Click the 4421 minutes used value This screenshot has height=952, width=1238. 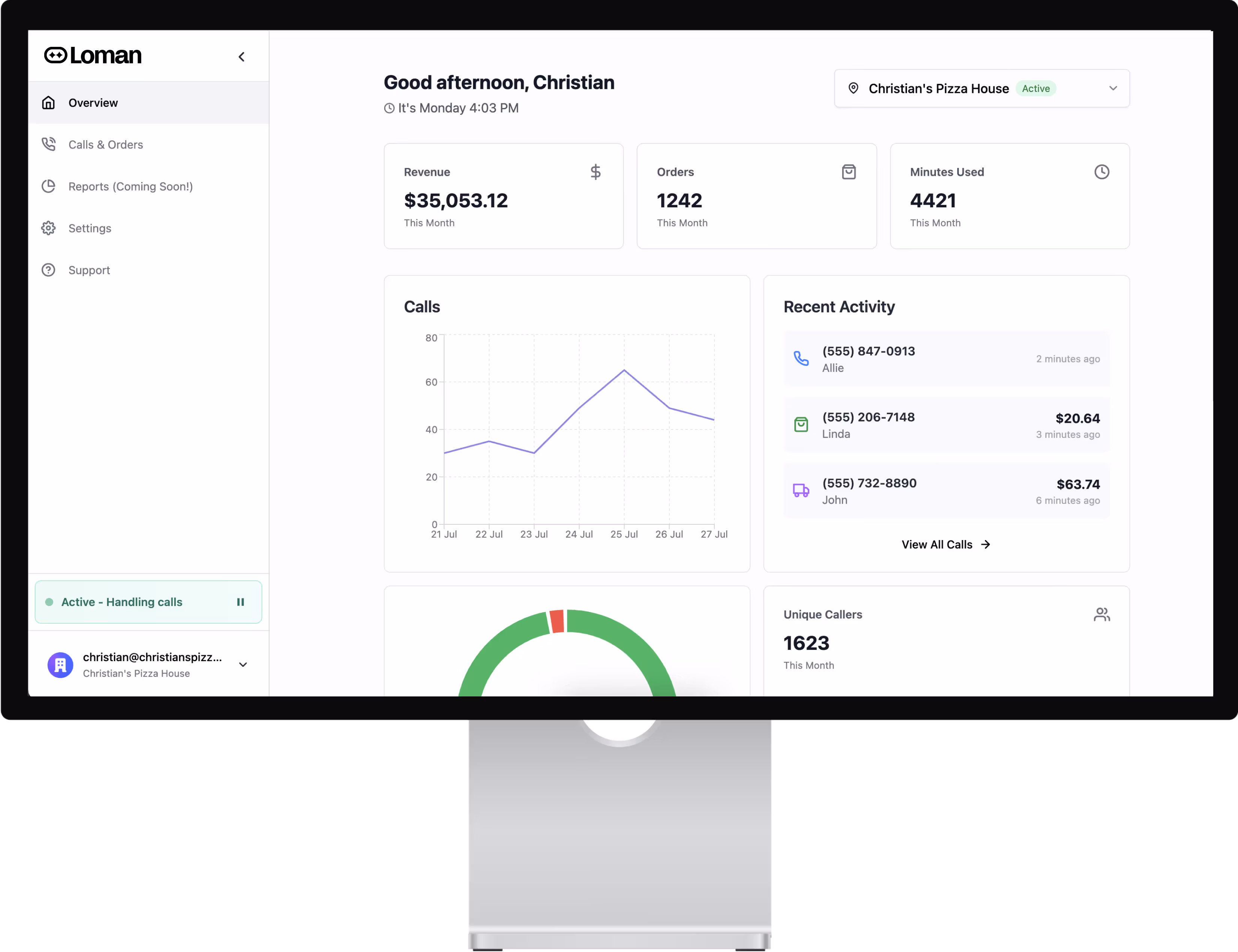933,201
